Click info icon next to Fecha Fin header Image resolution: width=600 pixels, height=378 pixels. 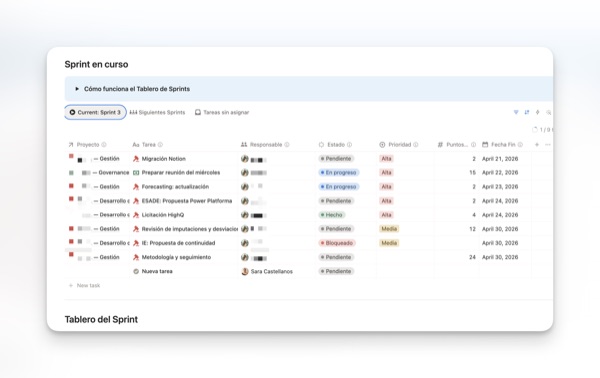[520, 145]
